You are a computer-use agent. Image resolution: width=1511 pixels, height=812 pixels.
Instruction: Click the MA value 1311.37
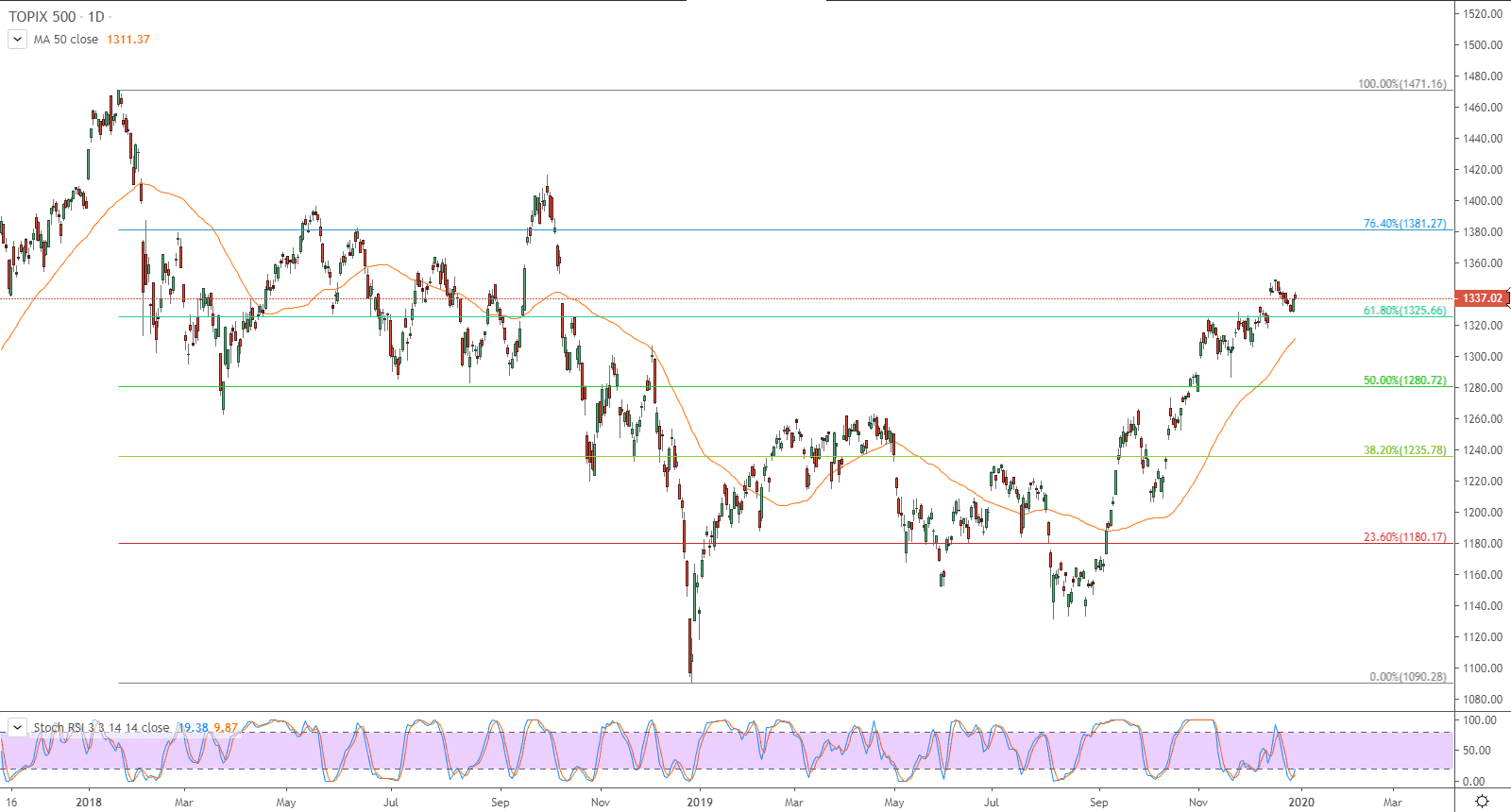point(128,40)
